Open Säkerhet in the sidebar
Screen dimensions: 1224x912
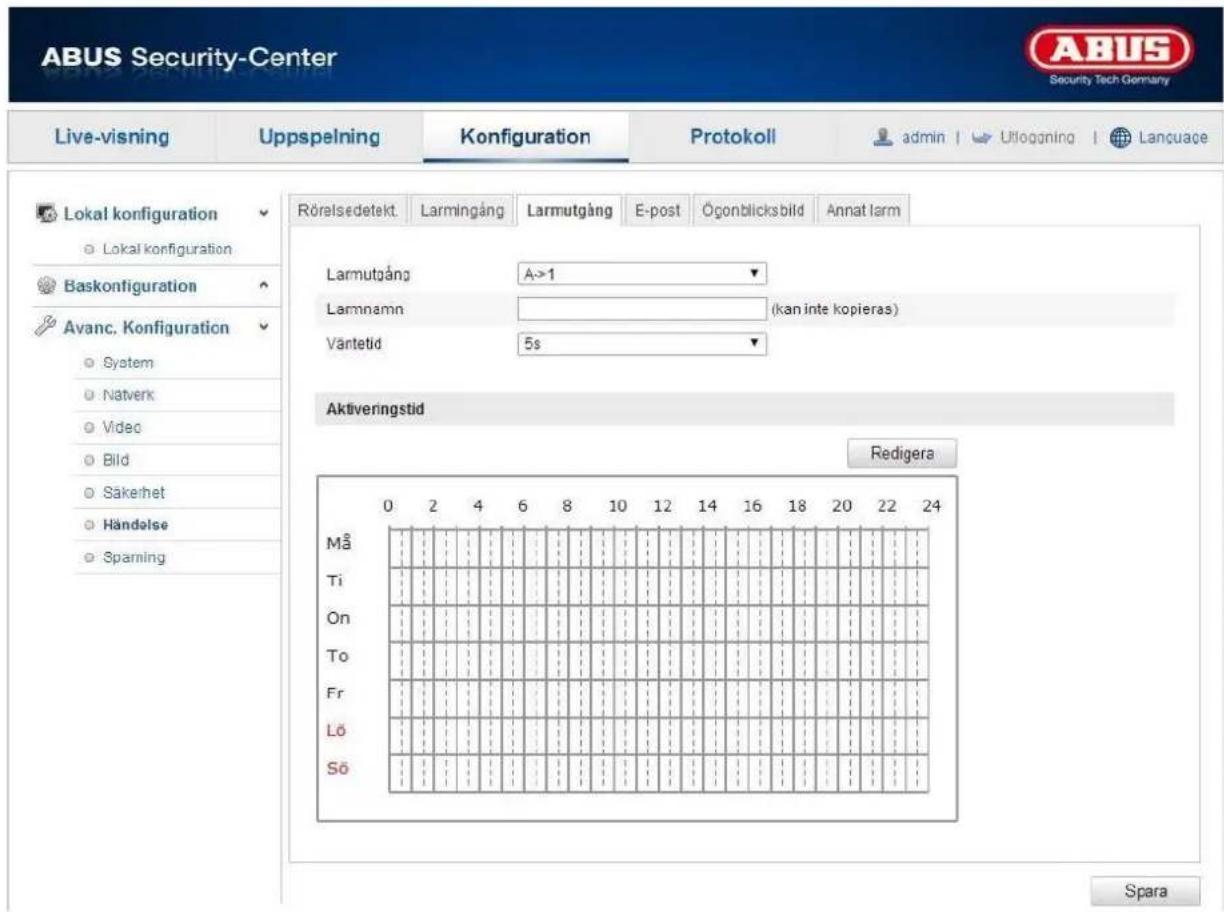coord(133,492)
